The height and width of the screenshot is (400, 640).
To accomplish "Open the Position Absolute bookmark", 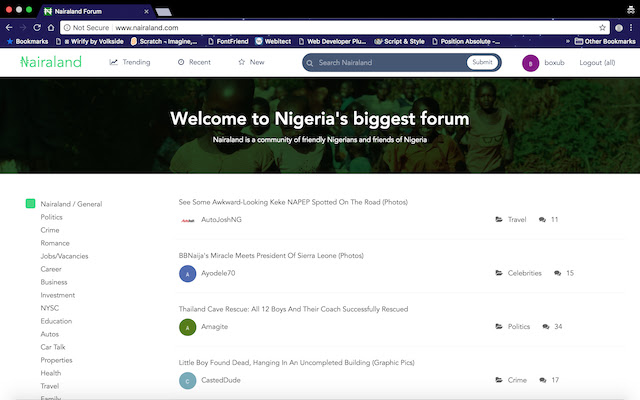I will click(466, 41).
